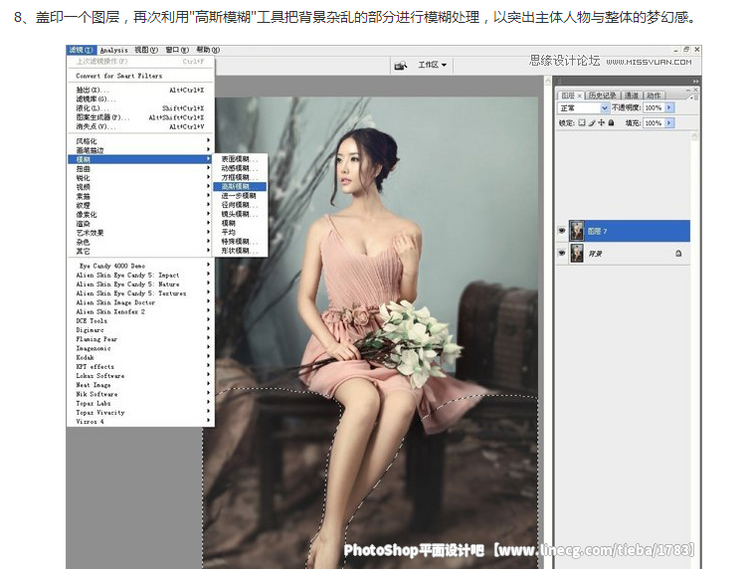Open the Analysis menu
The height and width of the screenshot is (569, 750).
click(x=114, y=50)
